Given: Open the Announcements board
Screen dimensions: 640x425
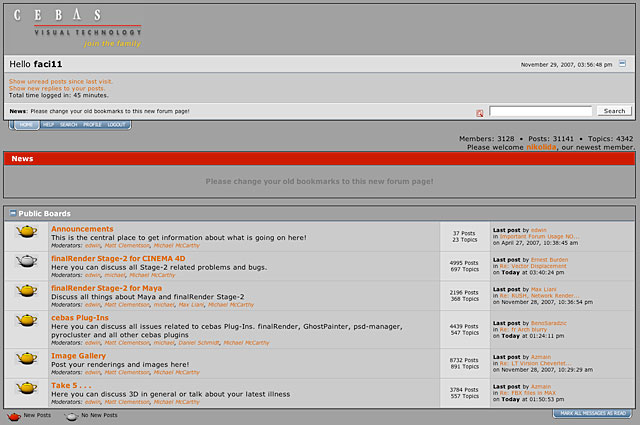Looking at the screenshot, I should (x=82, y=229).
